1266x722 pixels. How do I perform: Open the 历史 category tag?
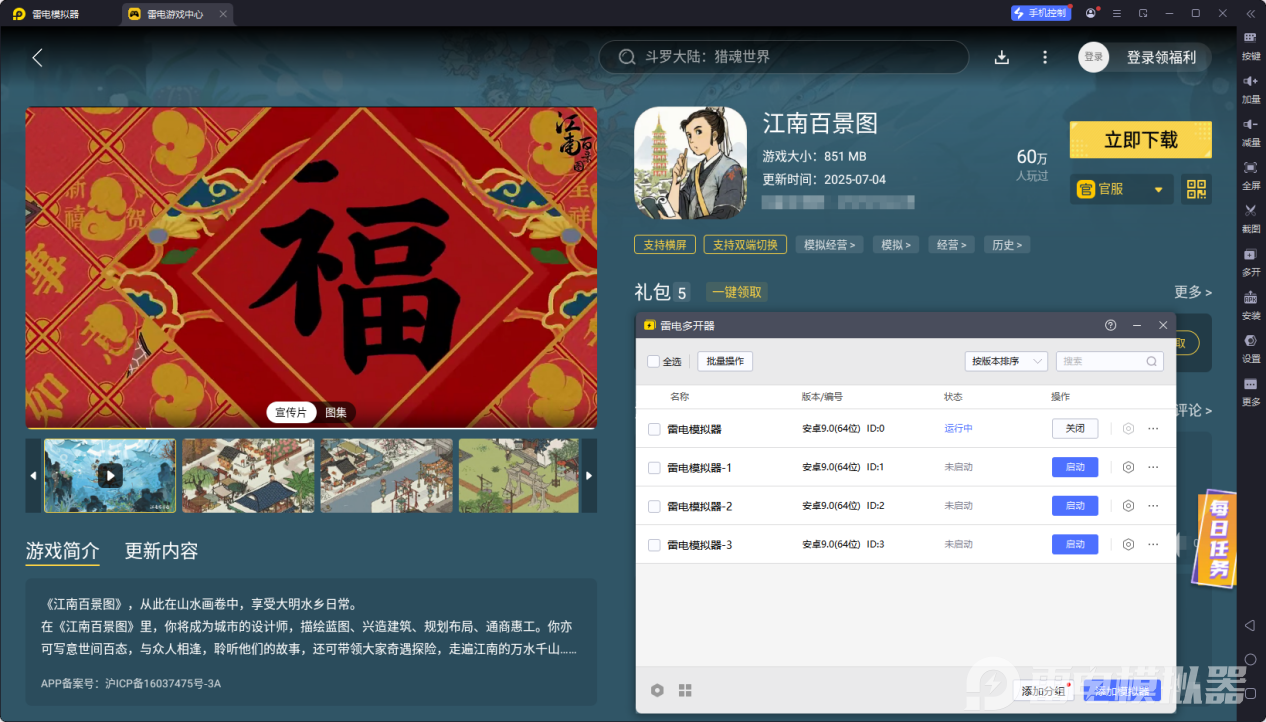1005,245
